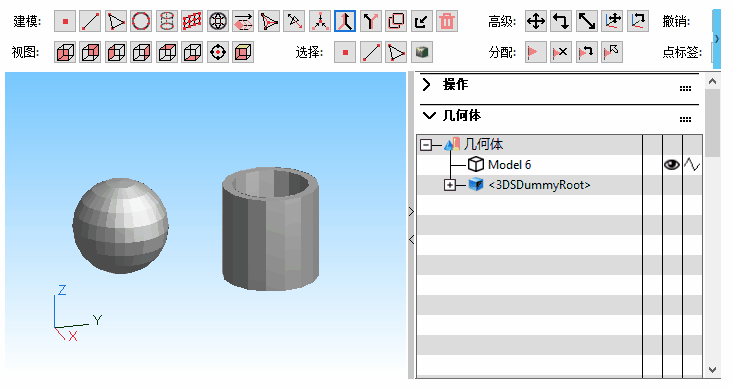Screen dimensions: 732x388
Task: Click the duplicate overlapping squares icon
Action: click(396, 21)
